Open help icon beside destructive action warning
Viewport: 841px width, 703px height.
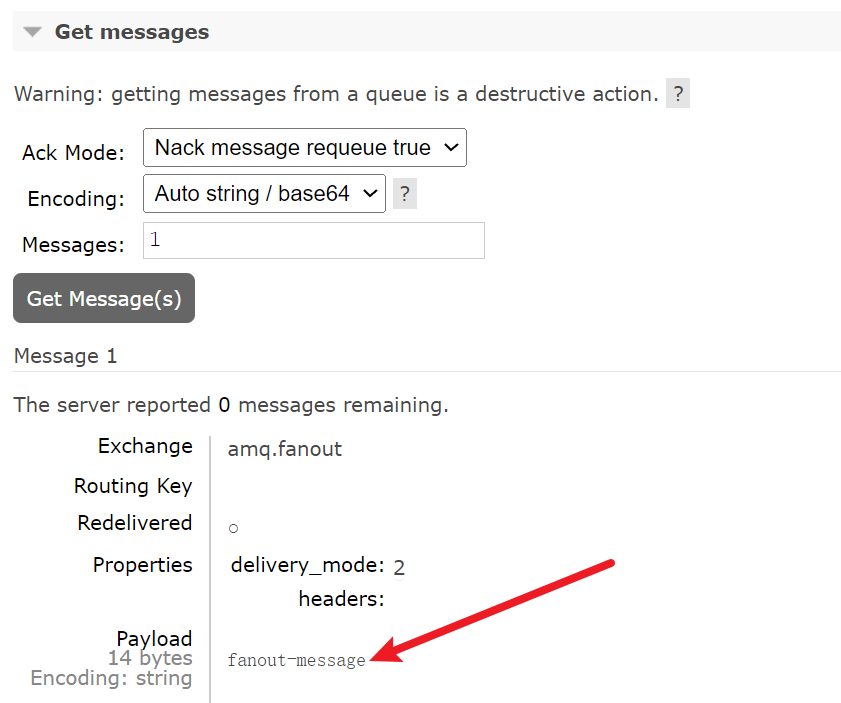click(x=677, y=94)
